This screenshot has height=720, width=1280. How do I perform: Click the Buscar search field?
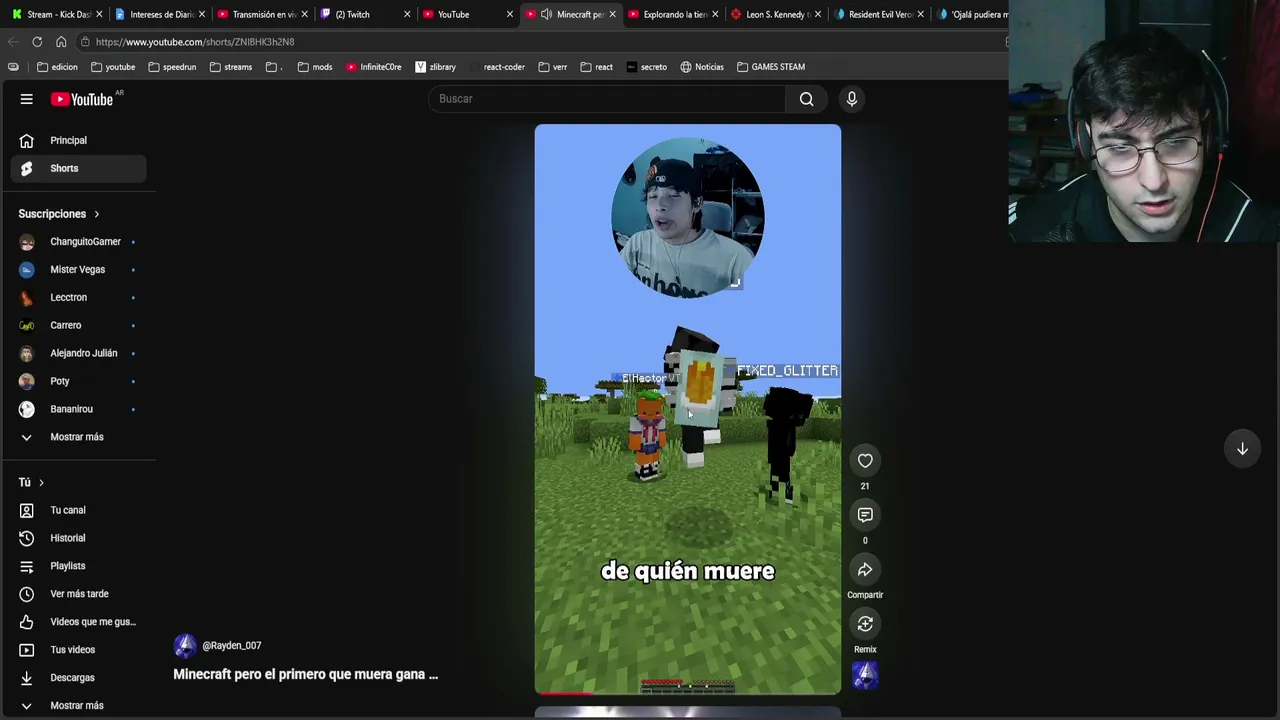(x=608, y=99)
